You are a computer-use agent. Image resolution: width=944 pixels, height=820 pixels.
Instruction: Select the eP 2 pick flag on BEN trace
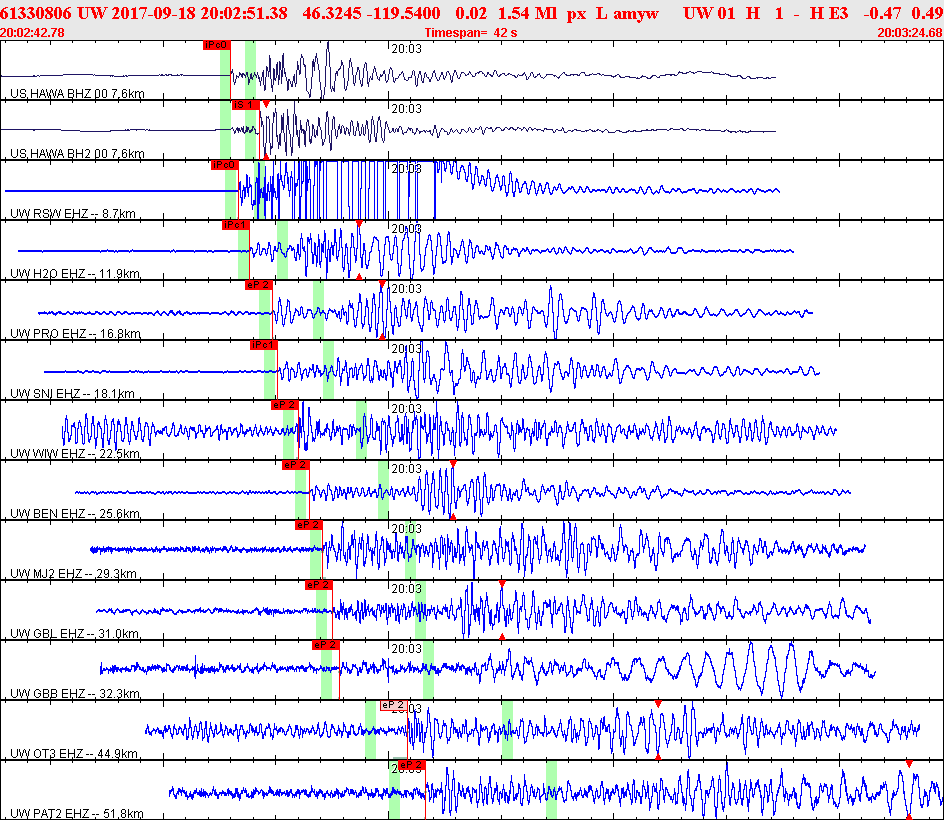click(x=296, y=465)
